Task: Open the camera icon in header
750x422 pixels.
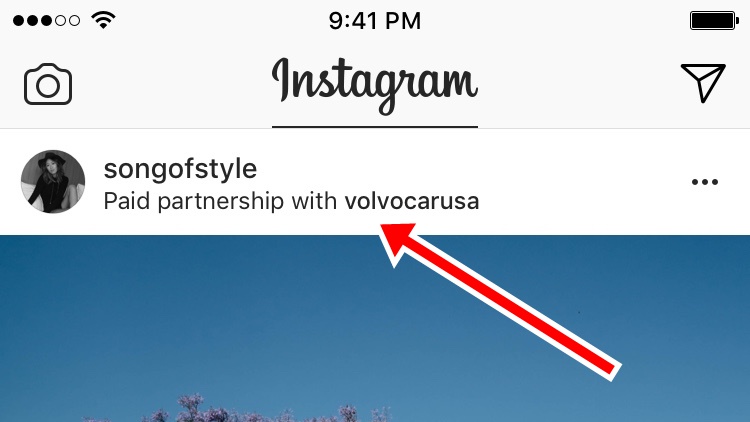Action: 48,84
